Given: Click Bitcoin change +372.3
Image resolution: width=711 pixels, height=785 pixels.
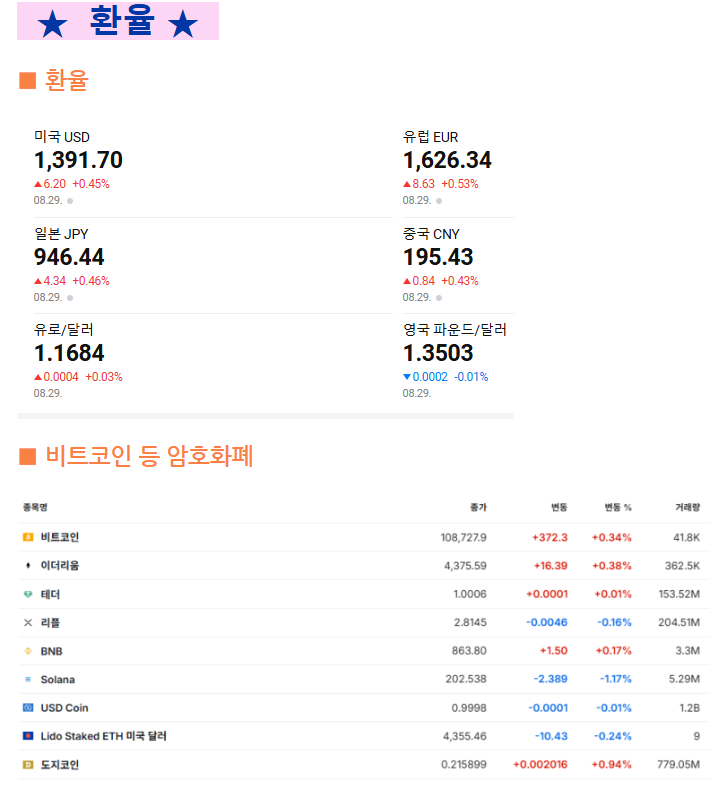Looking at the screenshot, I should (x=550, y=537).
